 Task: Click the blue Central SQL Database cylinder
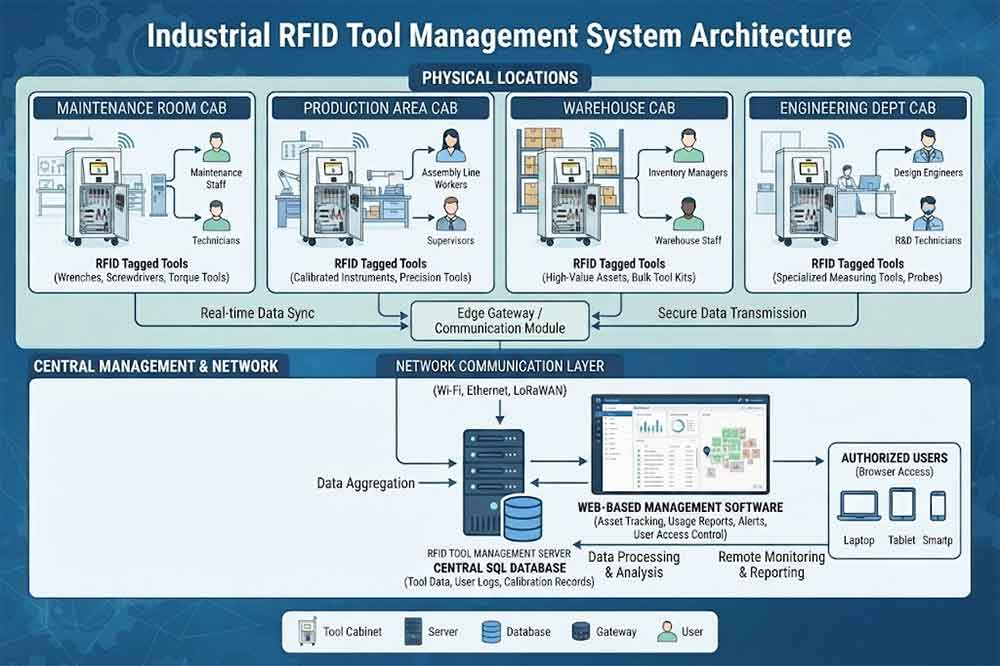pos(523,519)
